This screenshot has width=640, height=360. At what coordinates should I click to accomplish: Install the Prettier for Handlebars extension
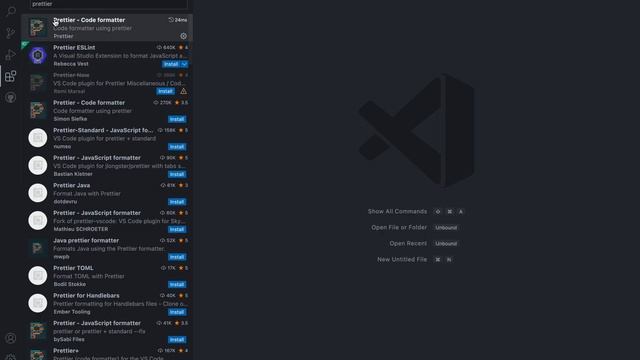coord(177,312)
